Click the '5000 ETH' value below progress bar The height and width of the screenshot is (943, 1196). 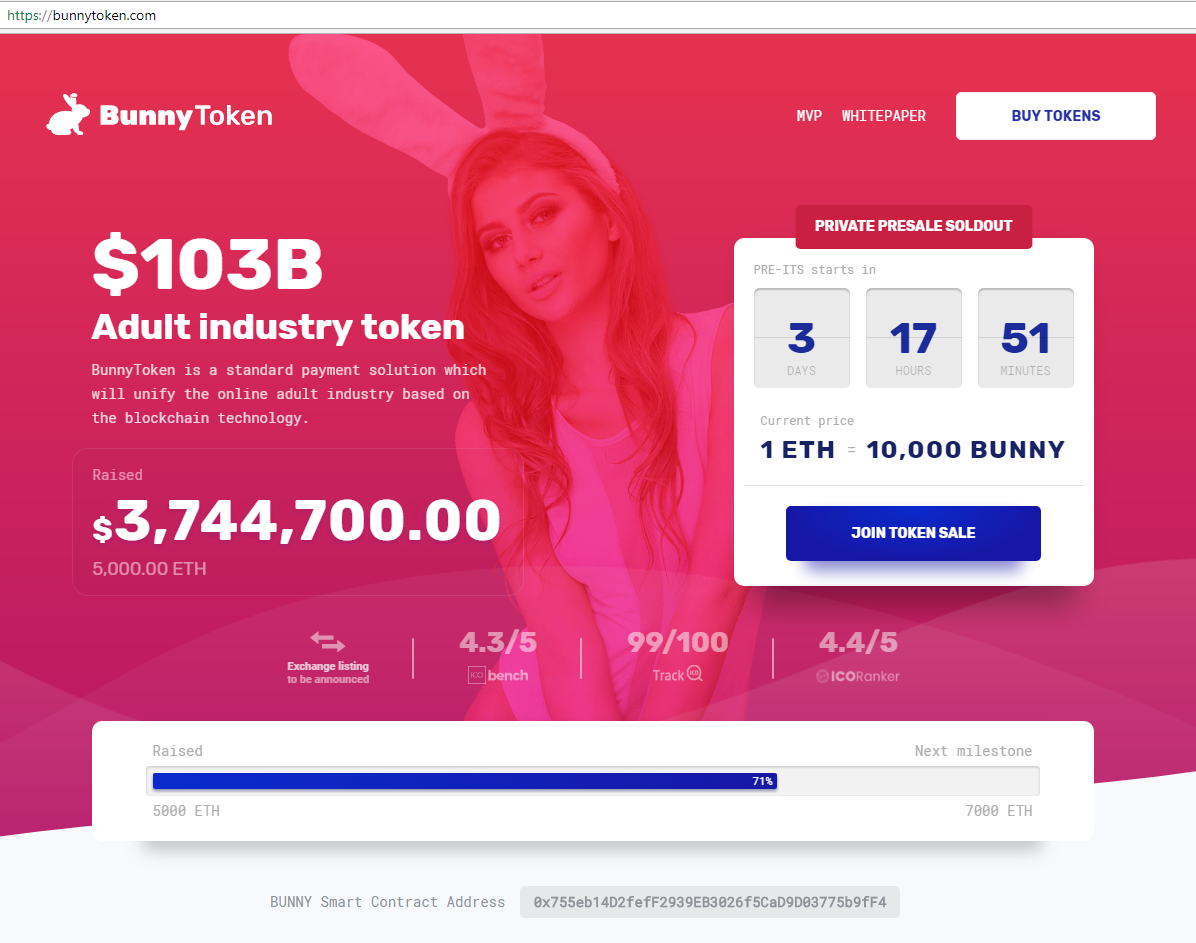(186, 811)
